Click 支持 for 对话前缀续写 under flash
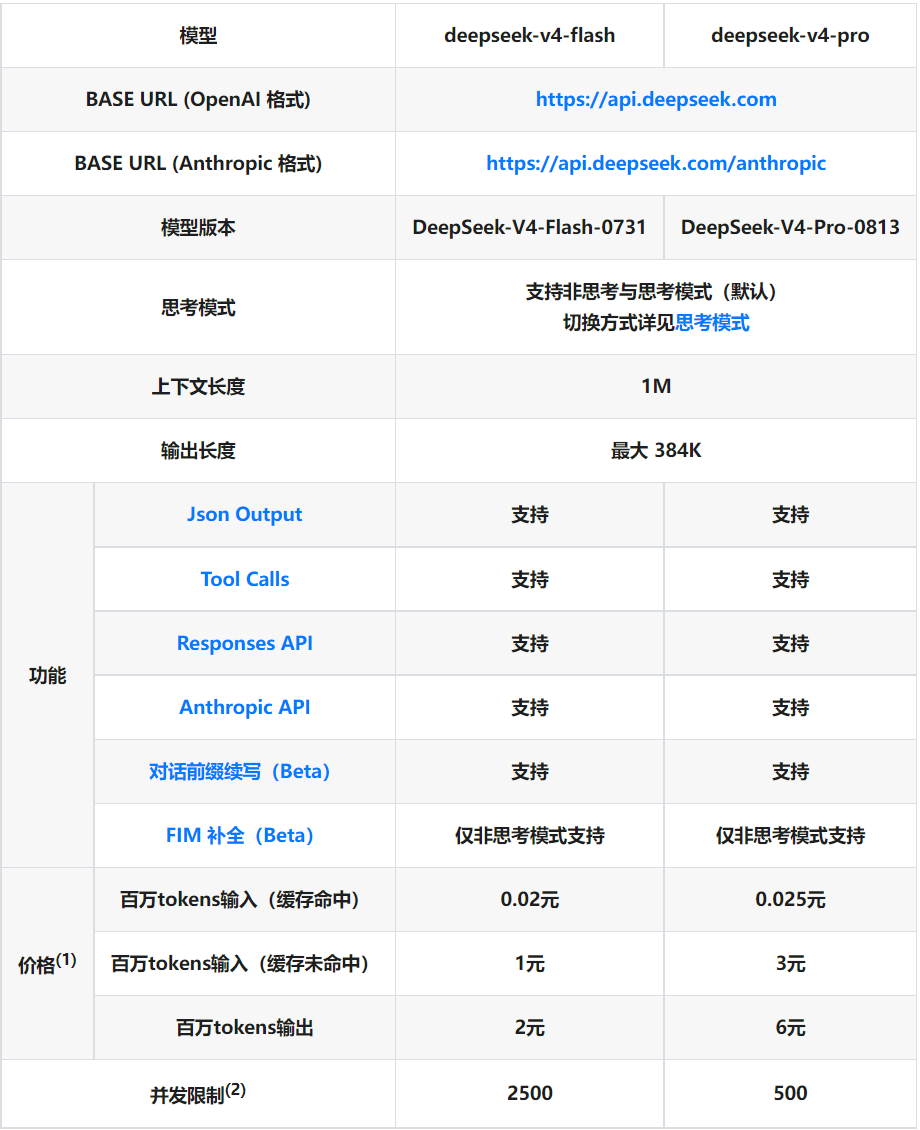This screenshot has height=1130, width=920. (x=530, y=772)
